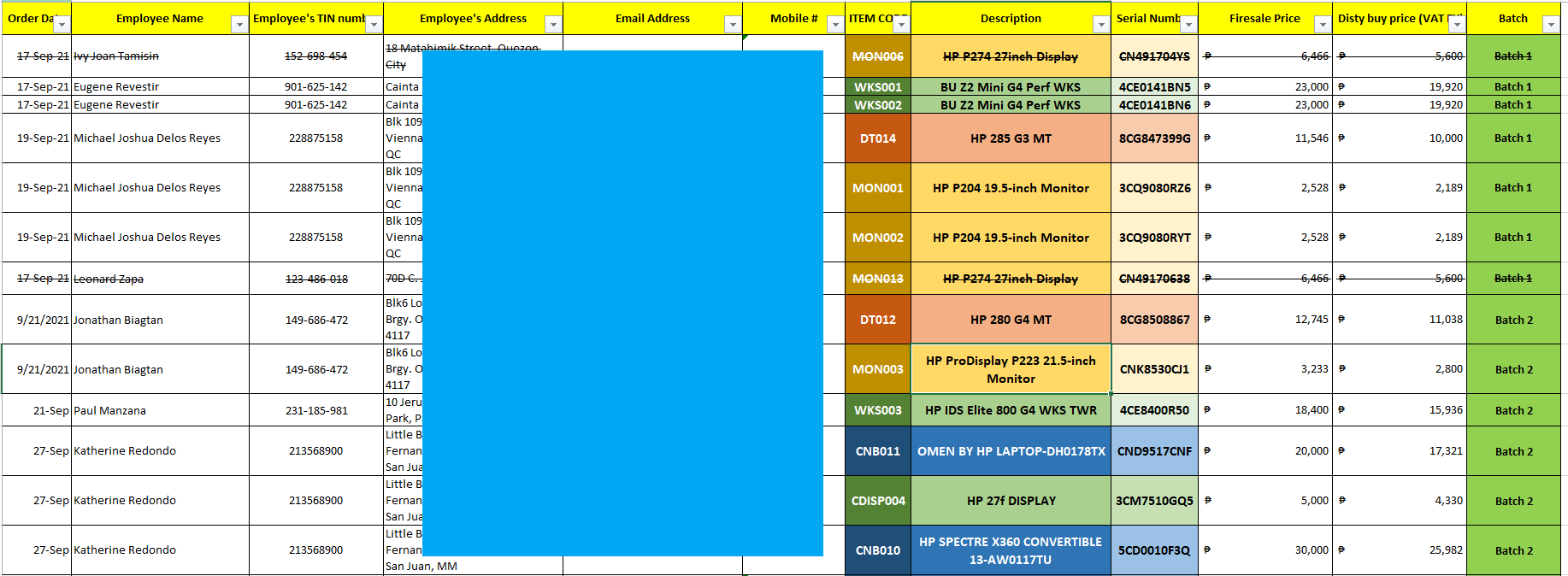Select the Paul Manzana name cell

click(x=160, y=410)
